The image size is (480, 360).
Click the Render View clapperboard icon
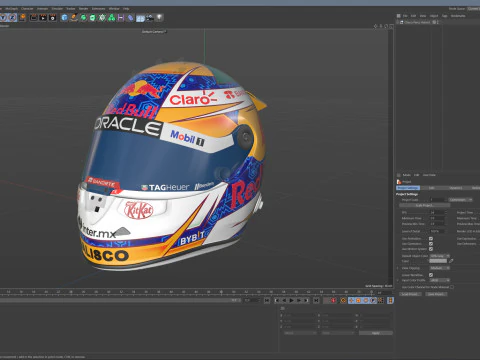pos(34,17)
